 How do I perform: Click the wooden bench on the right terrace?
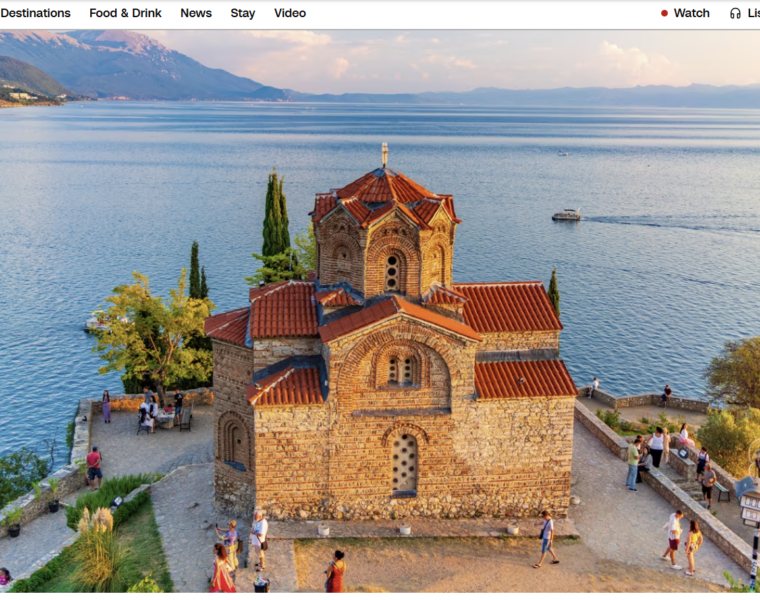(x=722, y=492)
